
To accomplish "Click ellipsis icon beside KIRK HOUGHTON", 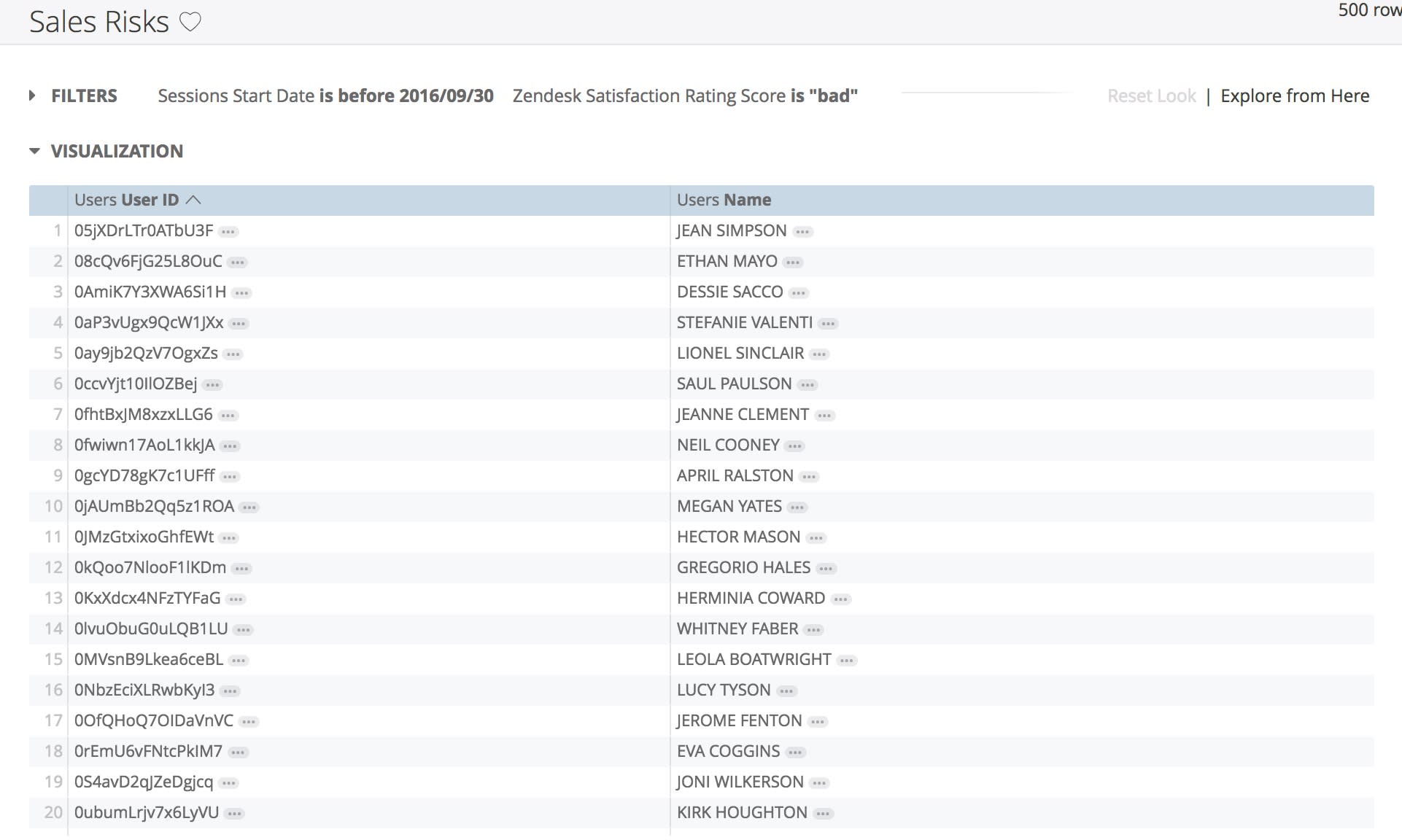I will tap(823, 814).
